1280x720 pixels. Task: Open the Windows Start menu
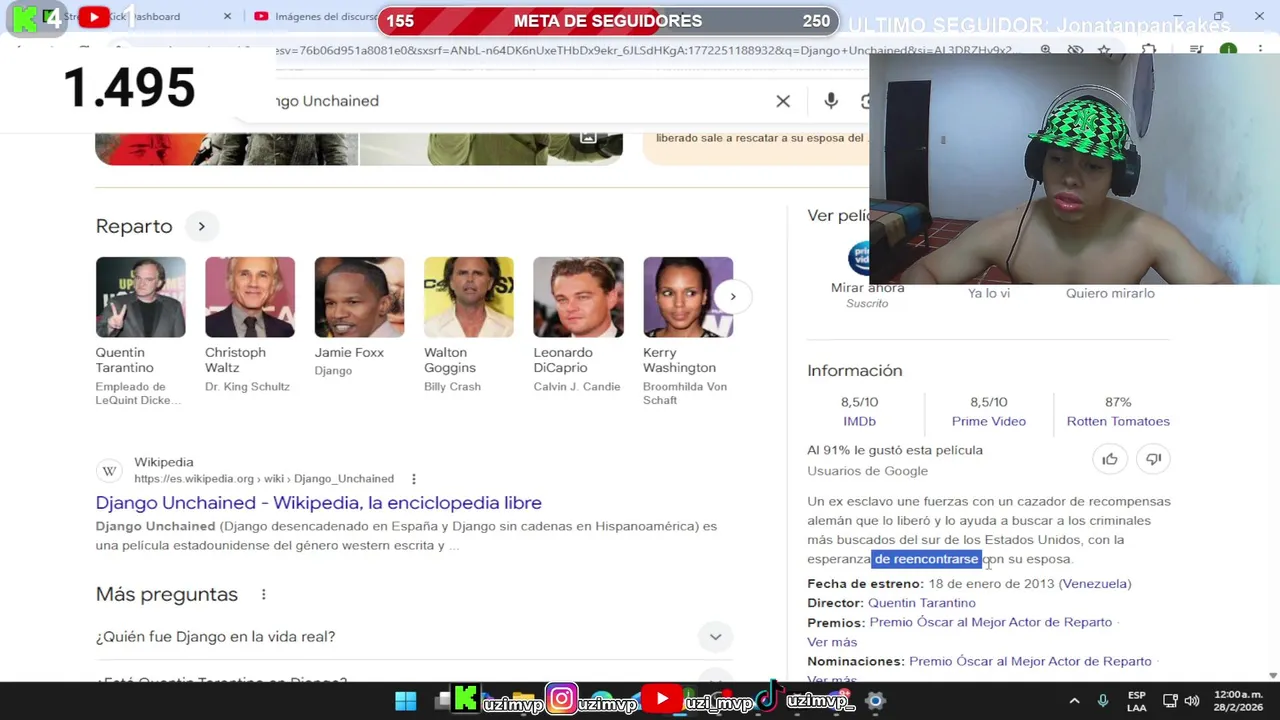[405, 701]
